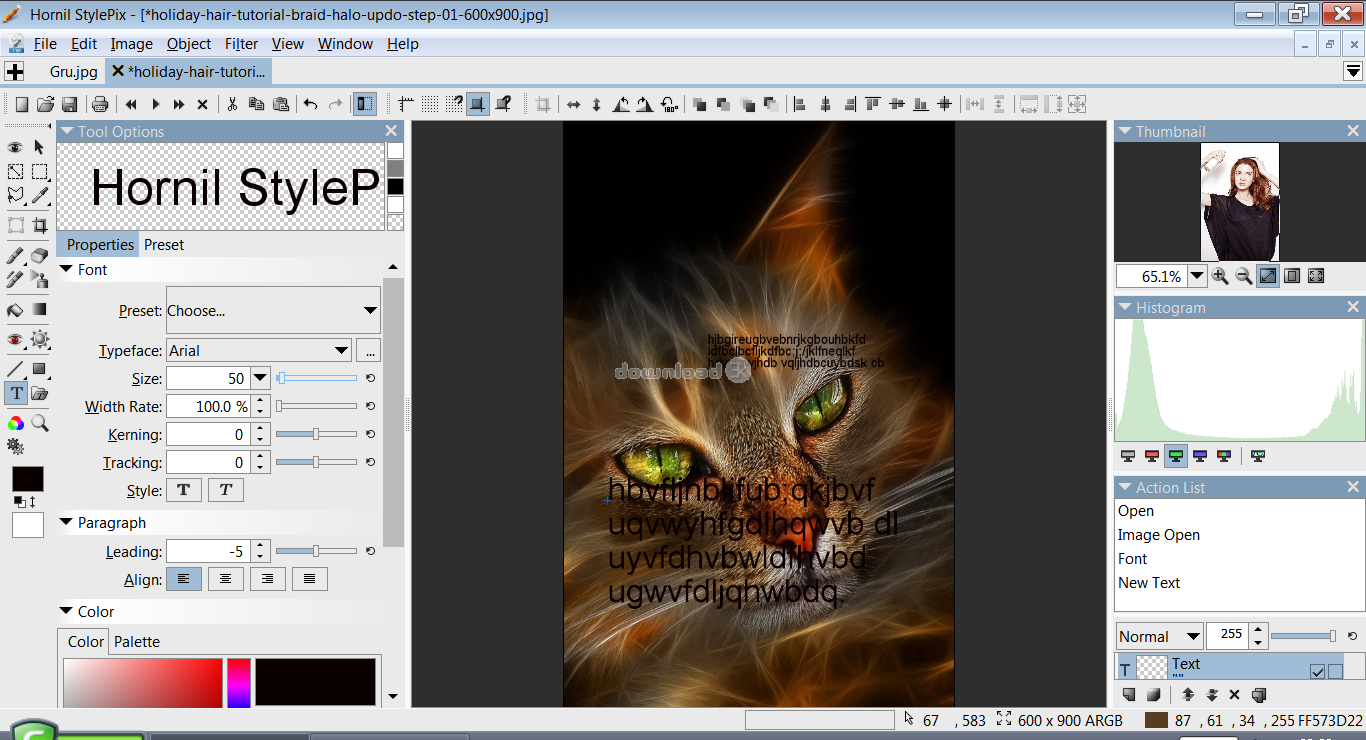Click the Zoom in magnifier under thumbnail
Image resolution: width=1366 pixels, height=740 pixels.
[1220, 276]
